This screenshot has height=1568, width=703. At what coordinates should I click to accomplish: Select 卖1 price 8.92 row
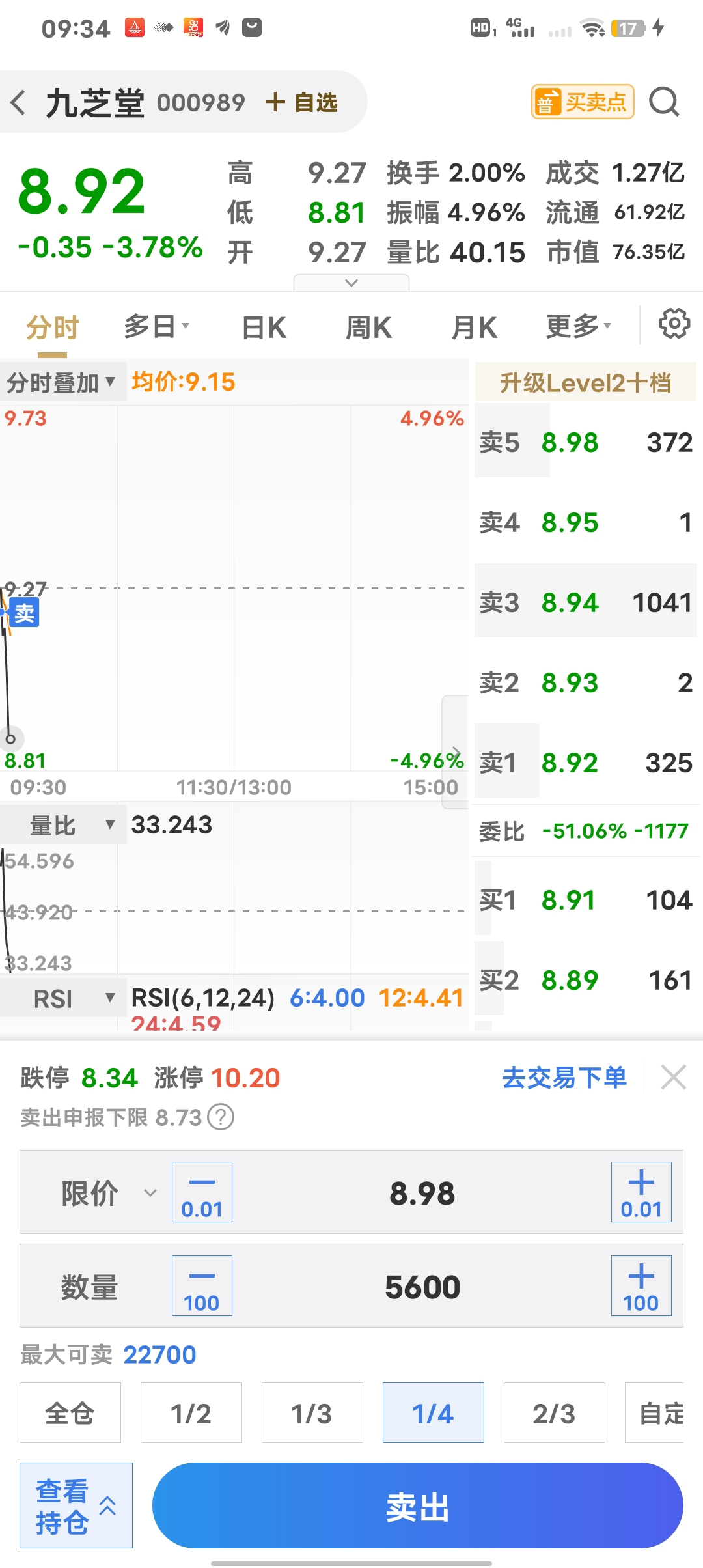click(585, 763)
